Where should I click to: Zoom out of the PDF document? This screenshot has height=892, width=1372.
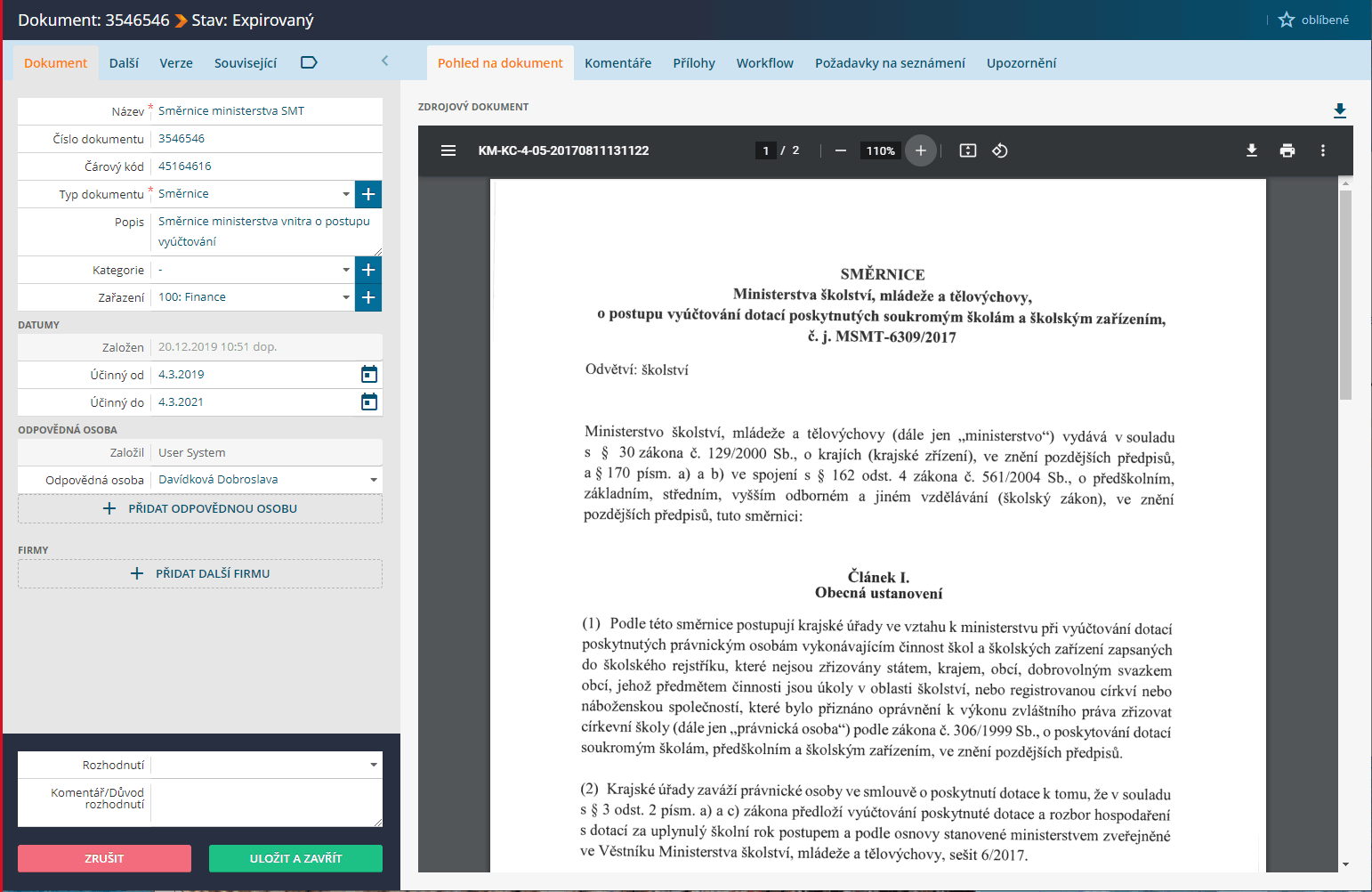coord(840,150)
